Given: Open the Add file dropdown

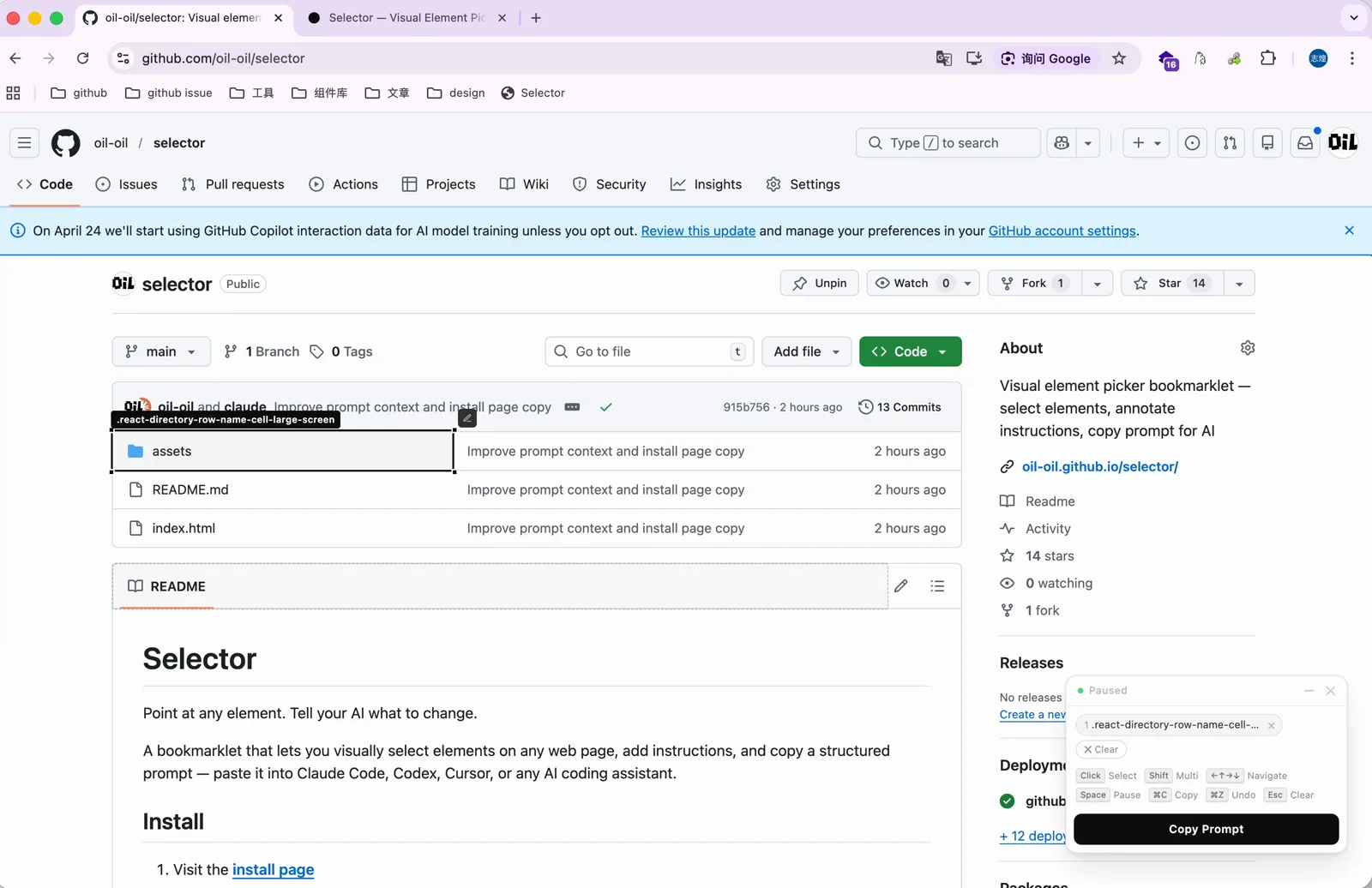Looking at the screenshot, I should (807, 351).
